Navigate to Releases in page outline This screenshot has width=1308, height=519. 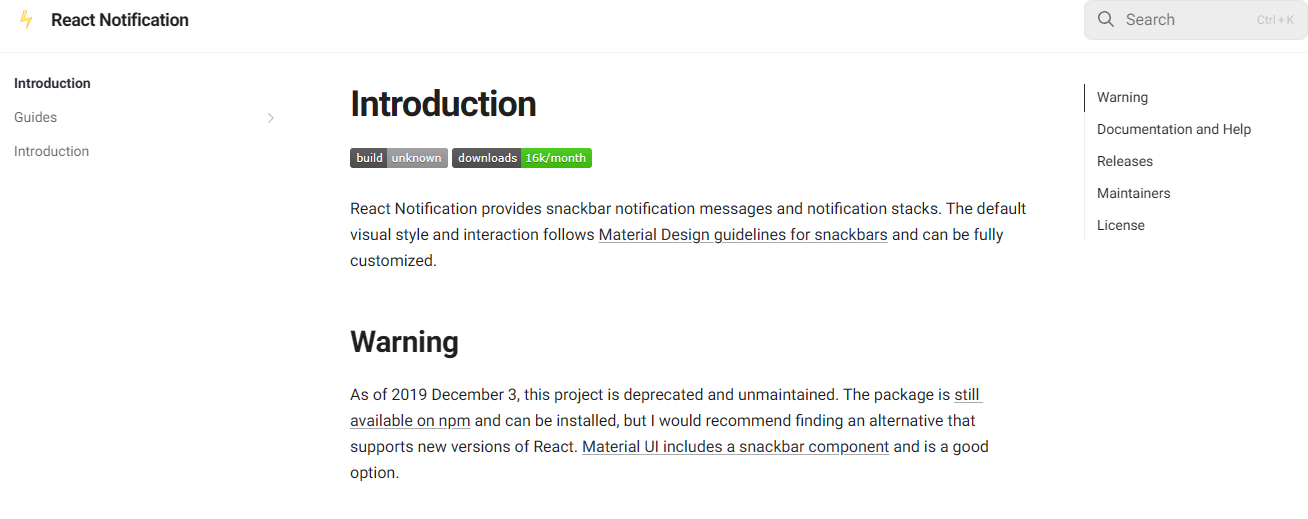[1125, 161]
